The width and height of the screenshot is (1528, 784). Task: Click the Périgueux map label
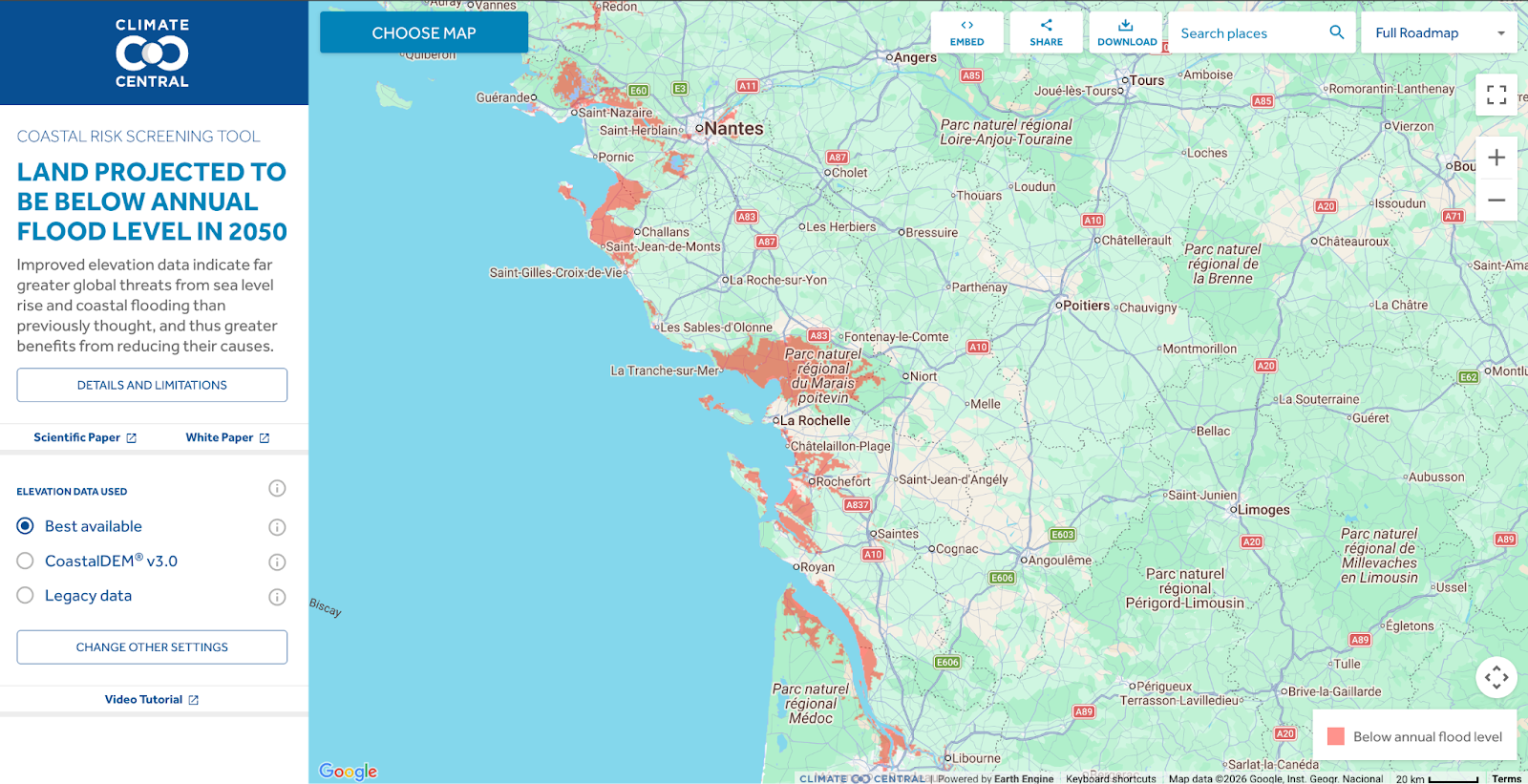[1164, 687]
